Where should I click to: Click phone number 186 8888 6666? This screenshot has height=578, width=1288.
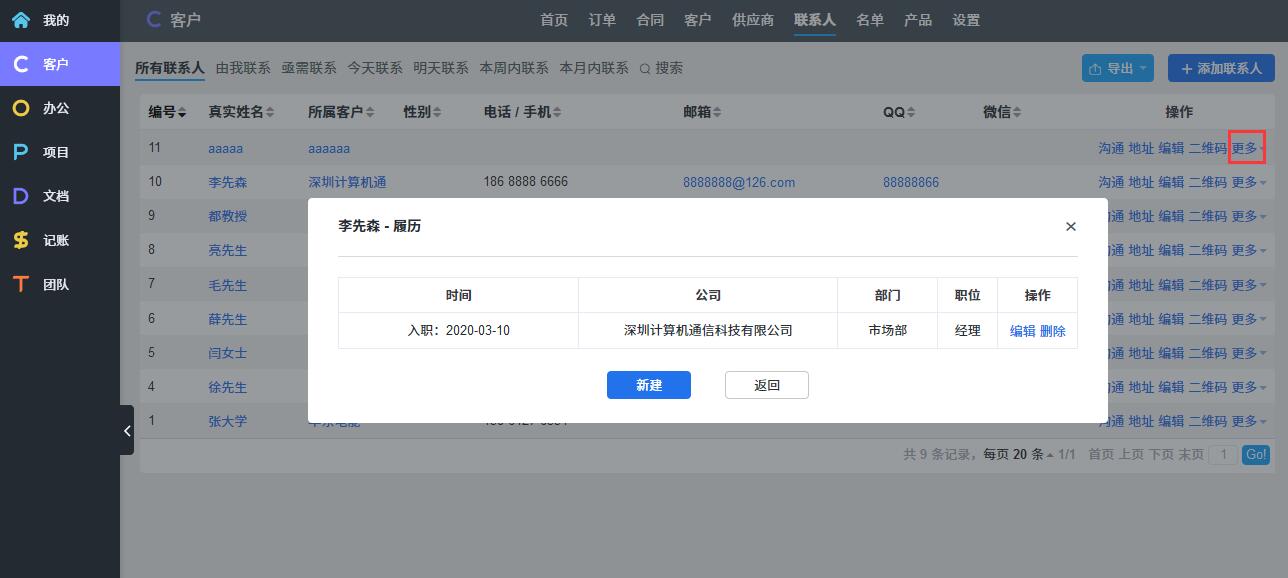tap(525, 182)
